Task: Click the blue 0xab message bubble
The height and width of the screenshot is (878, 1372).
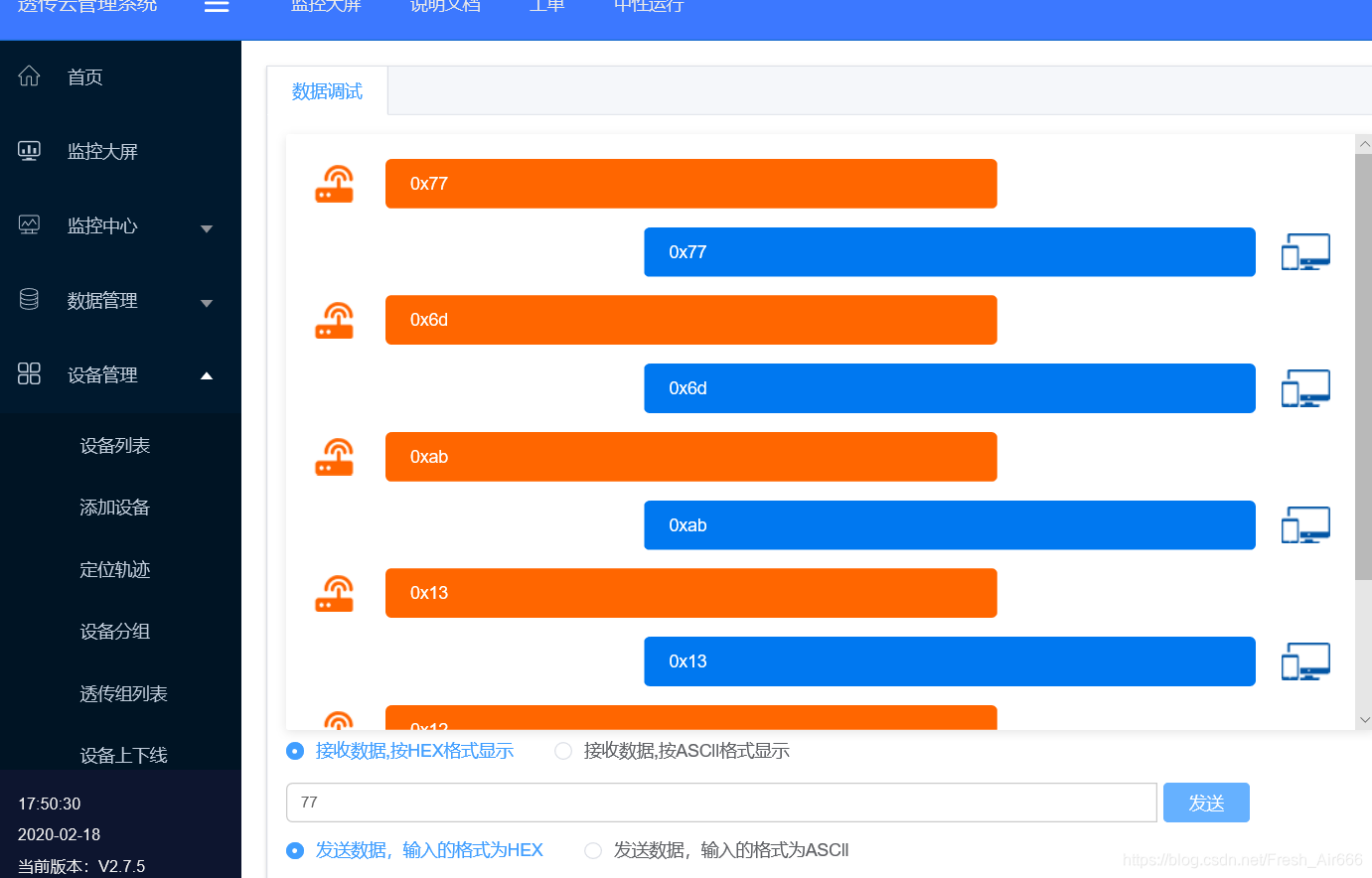Action: tap(950, 525)
